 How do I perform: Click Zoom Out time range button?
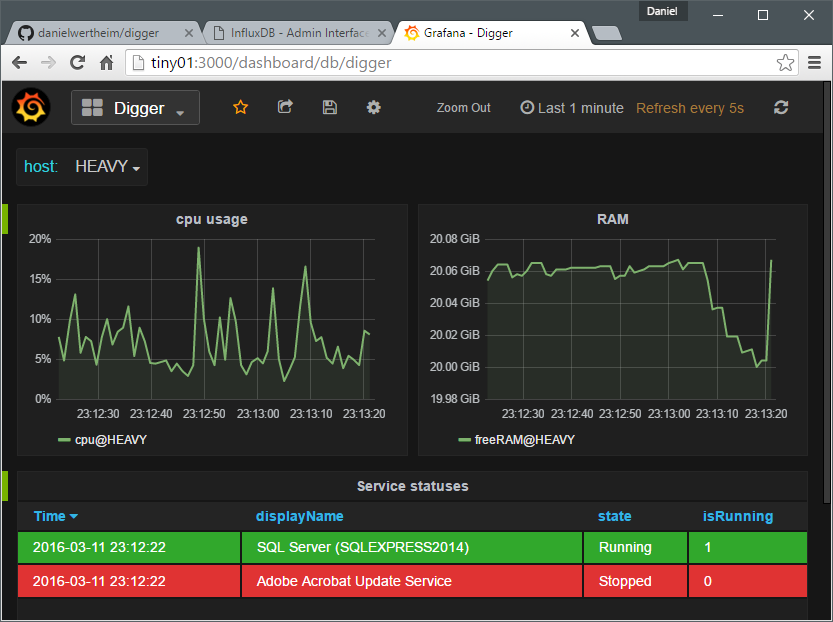[x=463, y=108]
